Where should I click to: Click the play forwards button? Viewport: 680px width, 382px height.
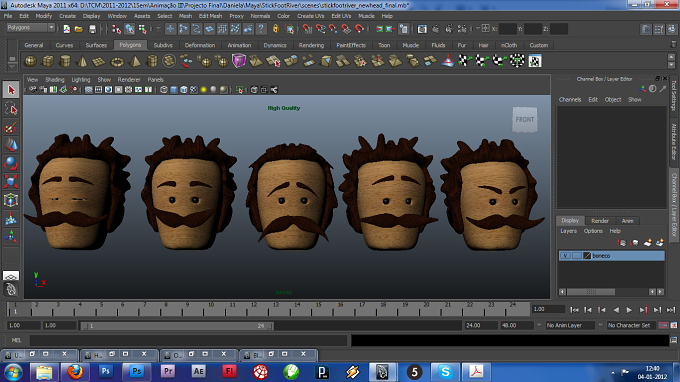629,310
